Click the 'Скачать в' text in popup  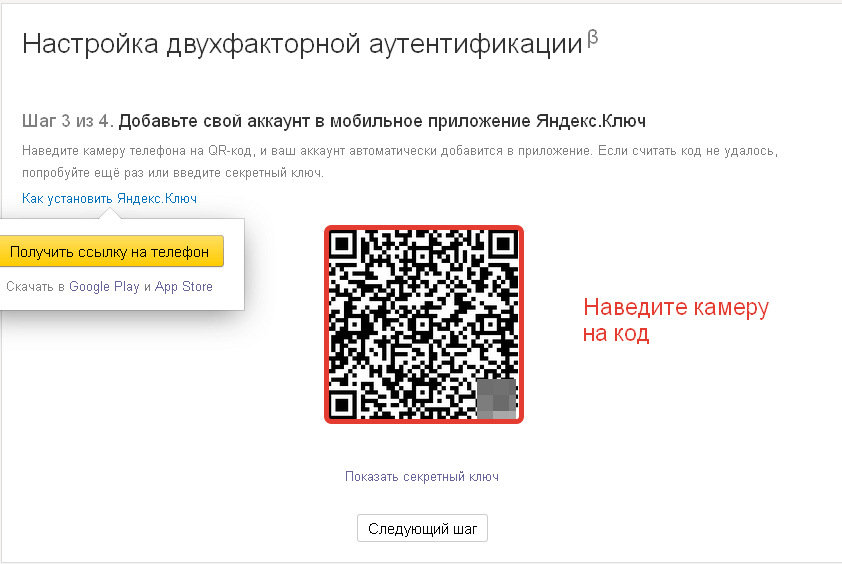[x=35, y=287]
